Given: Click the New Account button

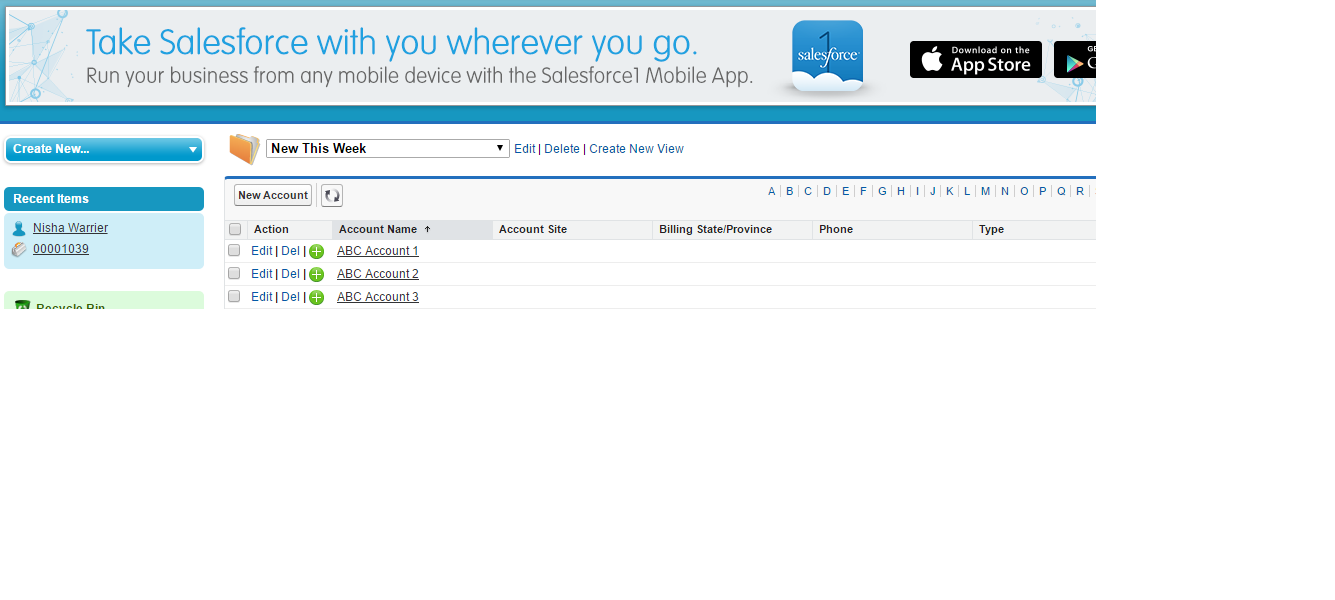Looking at the screenshot, I should [272, 195].
